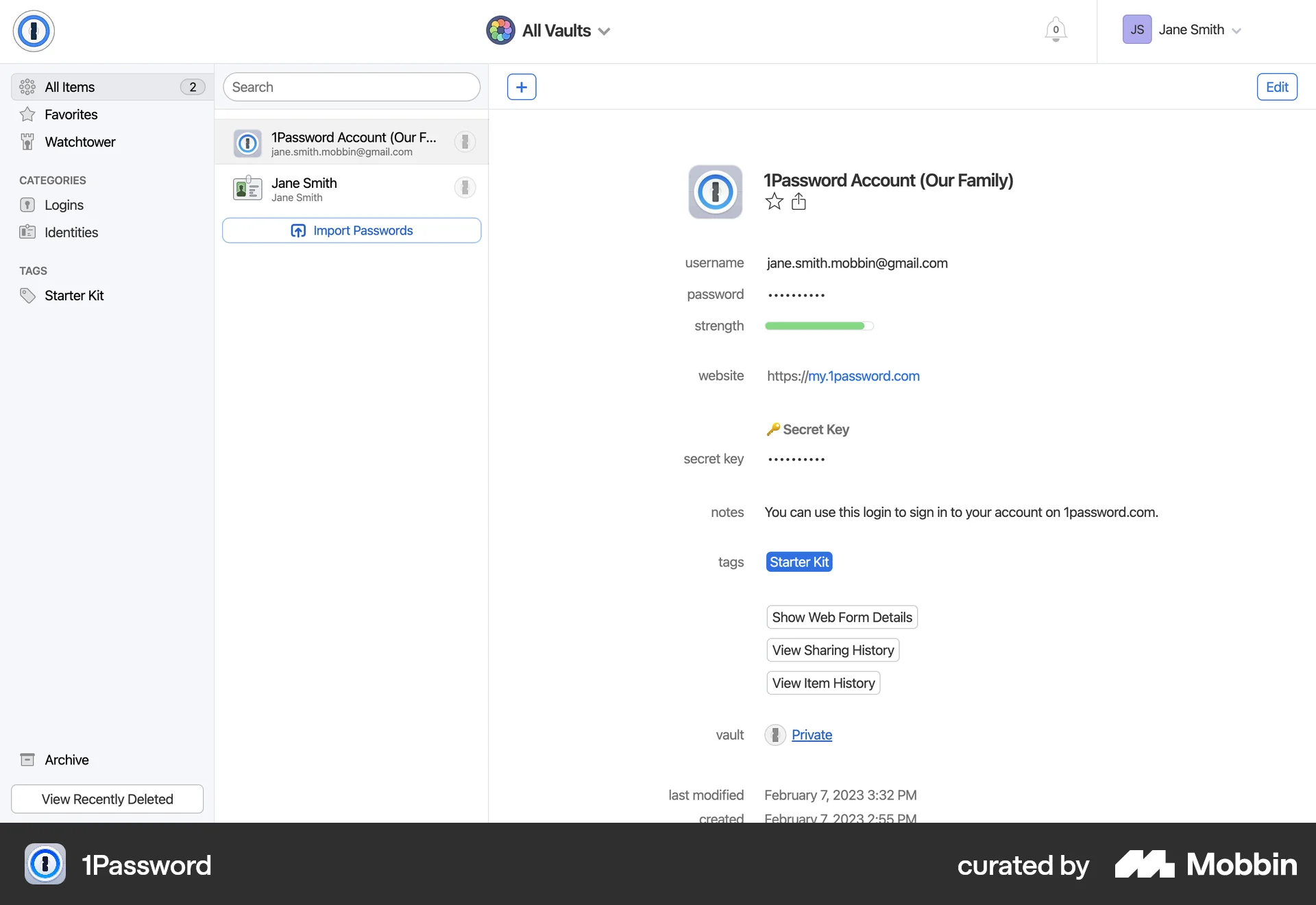Click the 1Password logo in the top left

[34, 31]
